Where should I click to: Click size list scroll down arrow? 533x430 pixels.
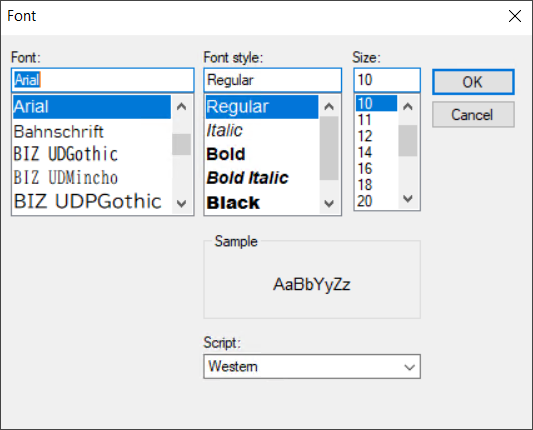click(x=408, y=198)
